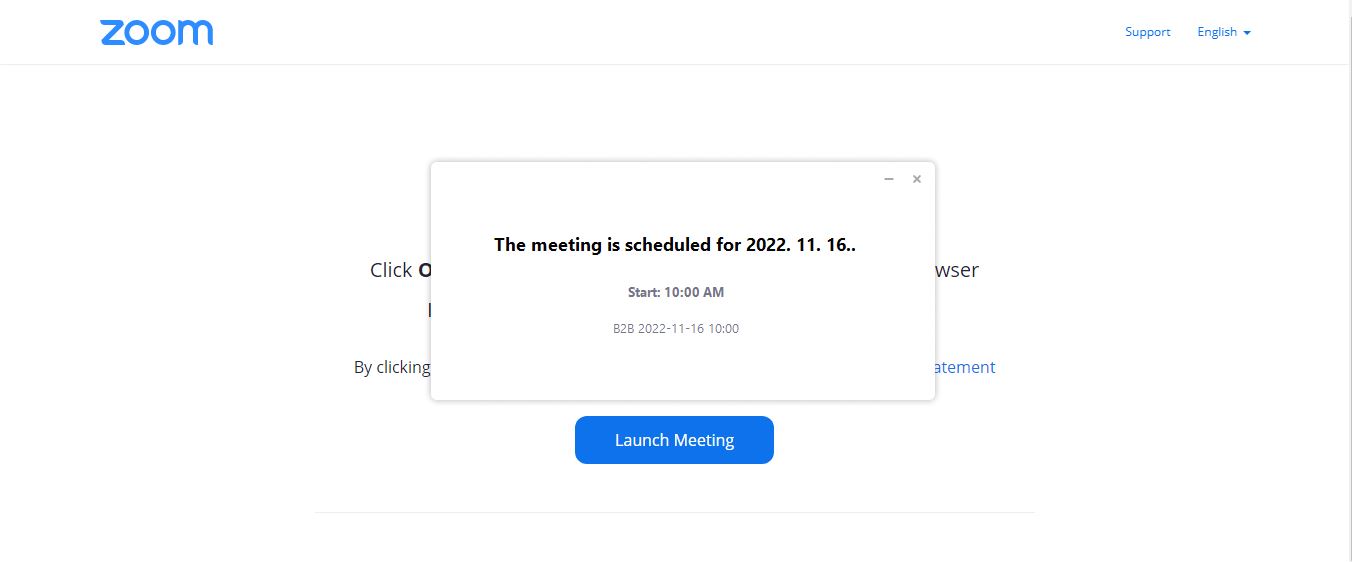The image size is (1352, 562).
Task: Click the white page area below the divider
Action: click(675, 538)
